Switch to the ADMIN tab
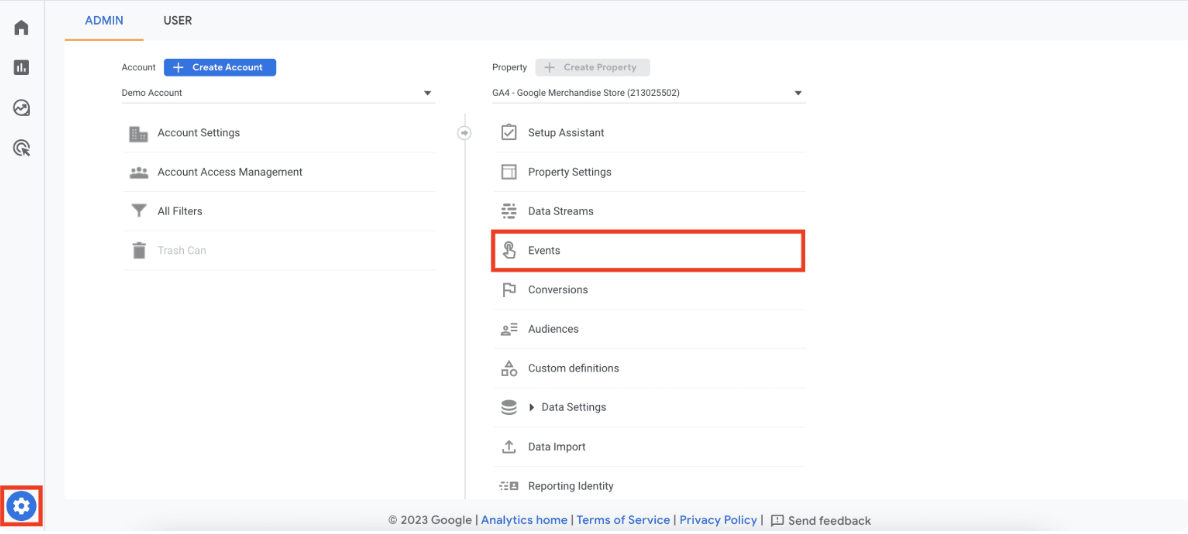1188x534 pixels. 104,20
